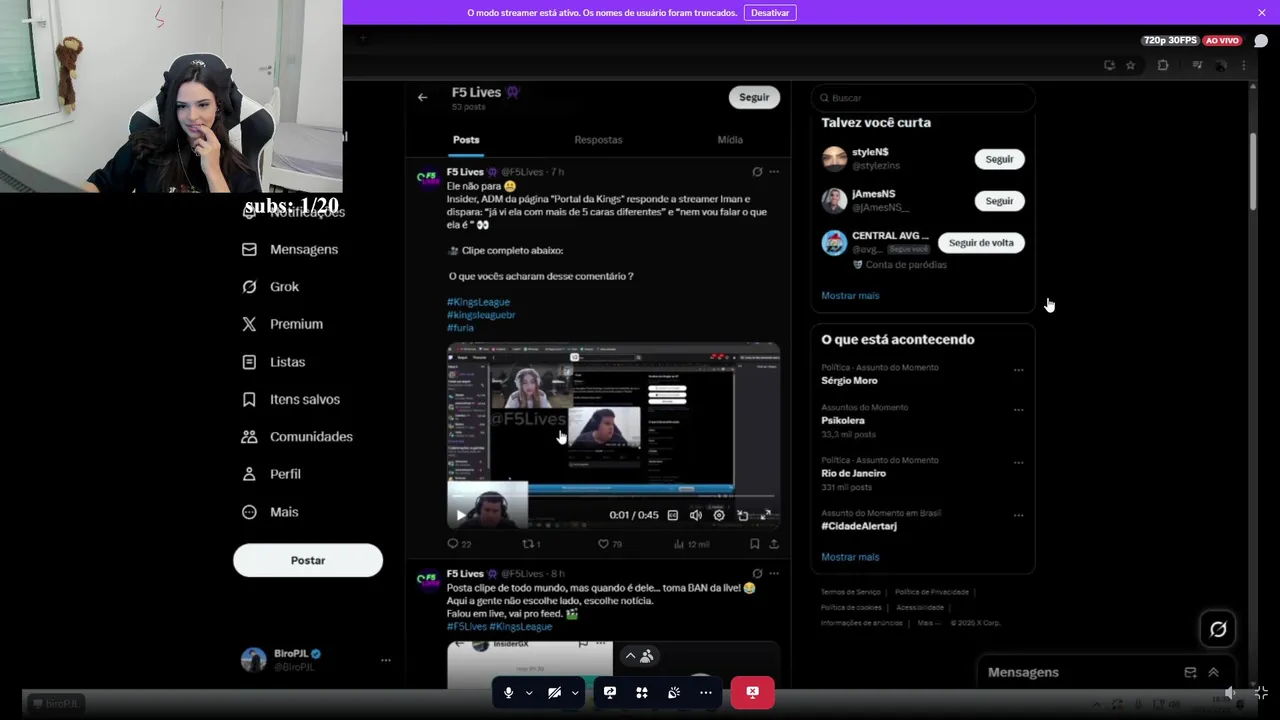Open the Mais sidebar menu

[x=270, y=511]
